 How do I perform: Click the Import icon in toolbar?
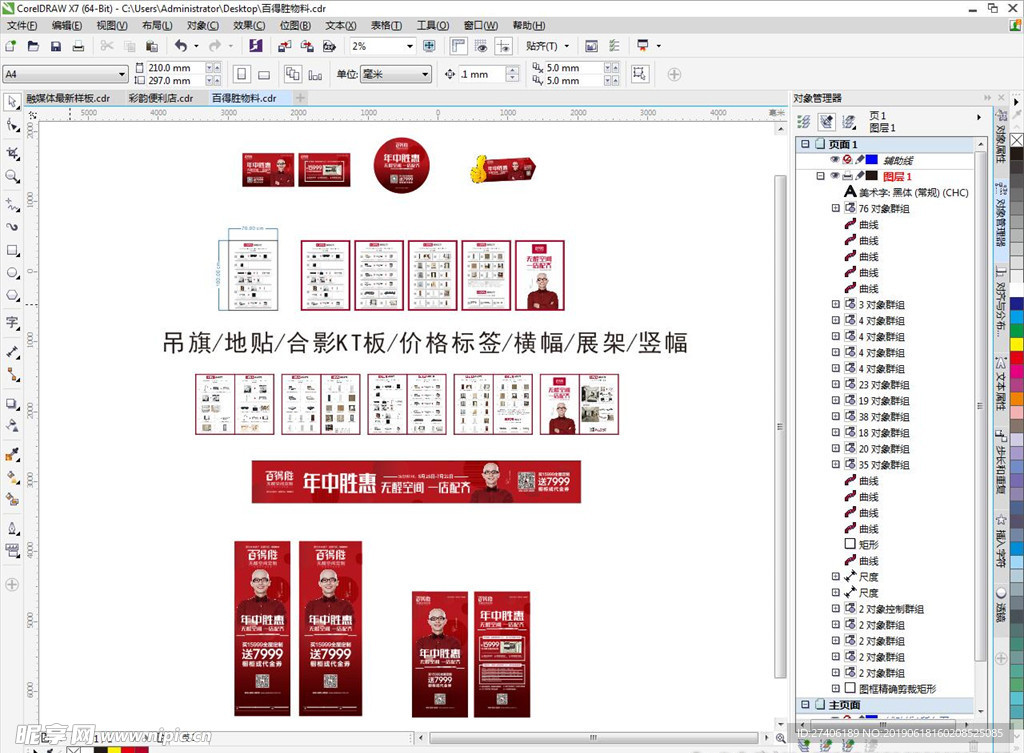(x=285, y=46)
